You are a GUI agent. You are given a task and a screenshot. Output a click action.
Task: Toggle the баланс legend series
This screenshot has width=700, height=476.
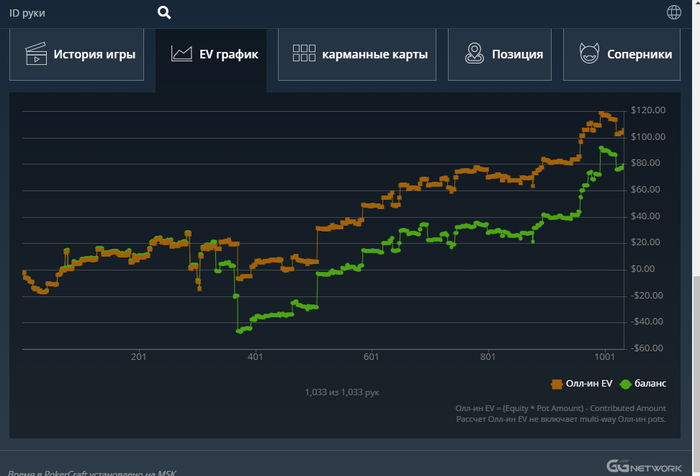pos(643,384)
